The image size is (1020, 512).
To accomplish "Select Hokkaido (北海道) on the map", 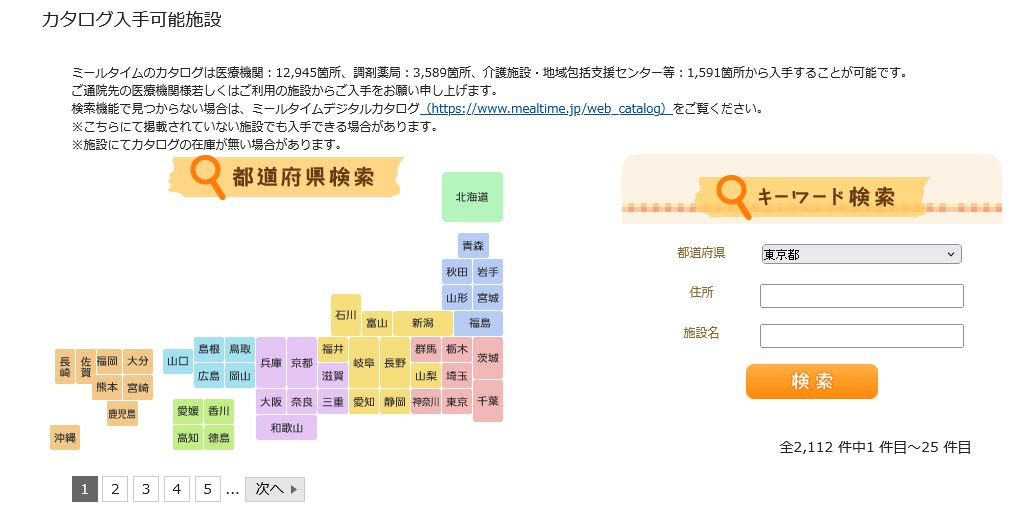I will [x=472, y=197].
